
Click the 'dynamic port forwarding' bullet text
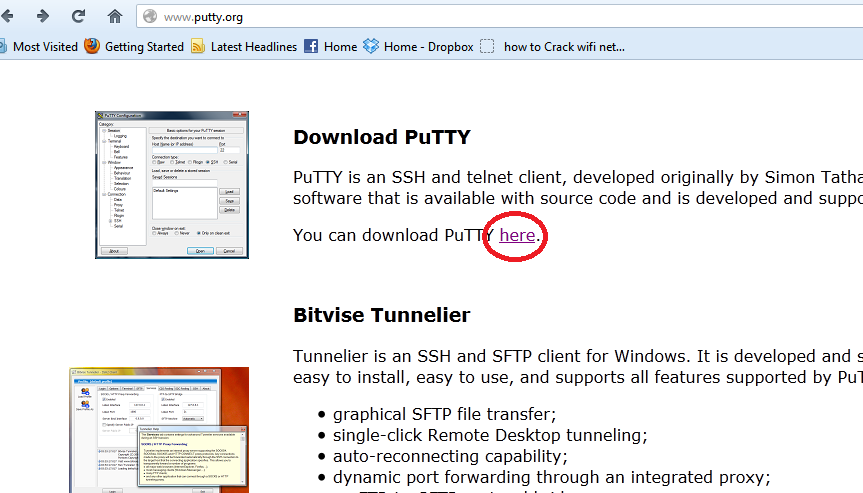pyautogui.click(x=551, y=476)
